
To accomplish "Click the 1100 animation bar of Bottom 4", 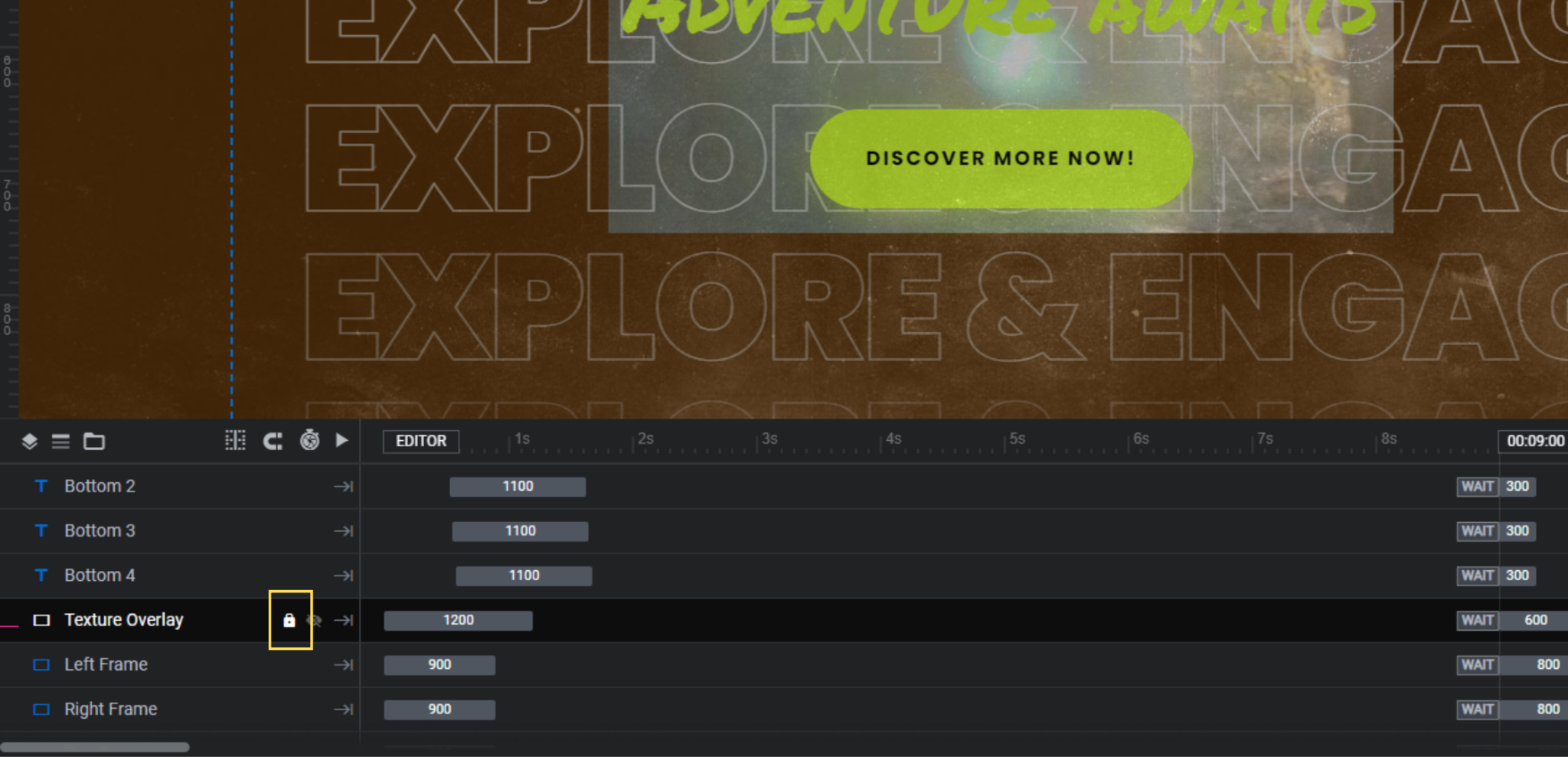I will (x=524, y=575).
